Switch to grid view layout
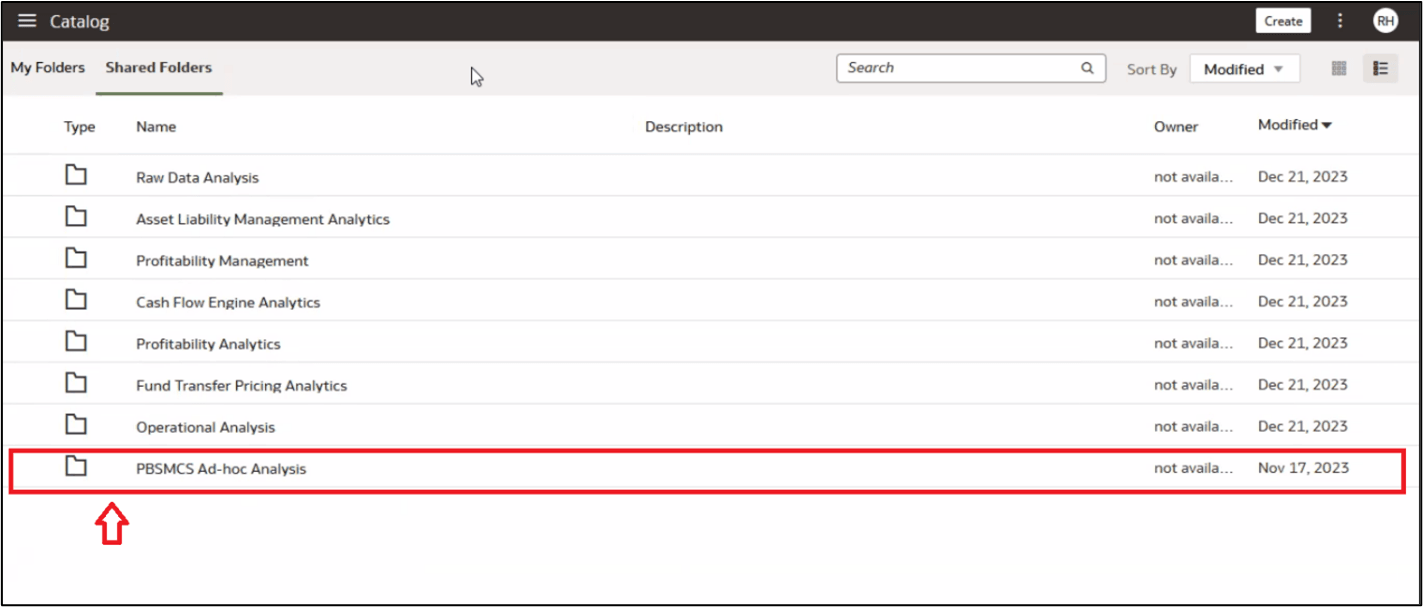 coord(1338,68)
